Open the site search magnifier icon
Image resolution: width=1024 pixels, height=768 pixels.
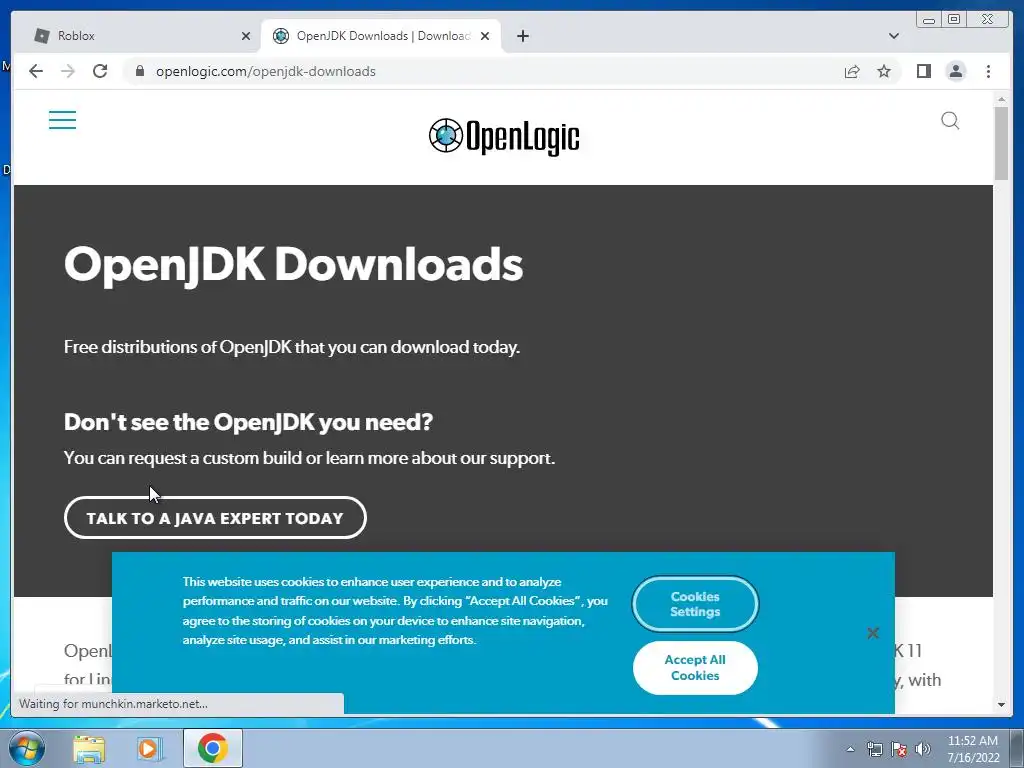tap(950, 121)
